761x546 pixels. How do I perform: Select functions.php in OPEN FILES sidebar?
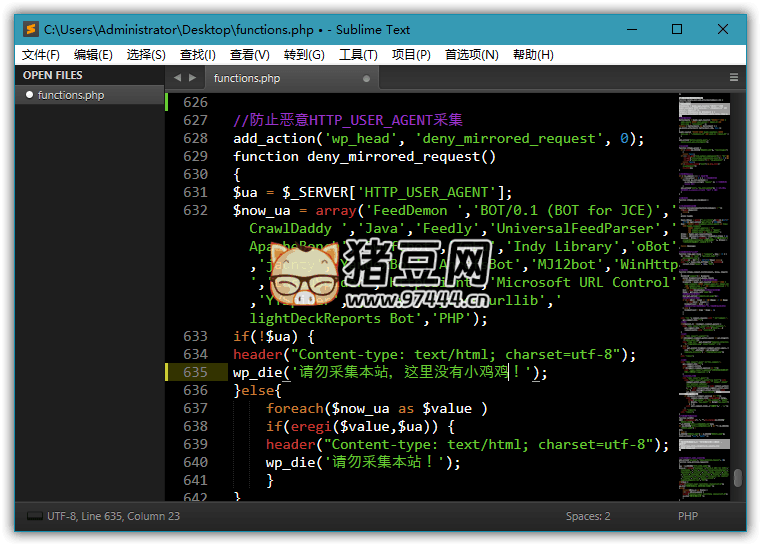click(x=90, y=95)
